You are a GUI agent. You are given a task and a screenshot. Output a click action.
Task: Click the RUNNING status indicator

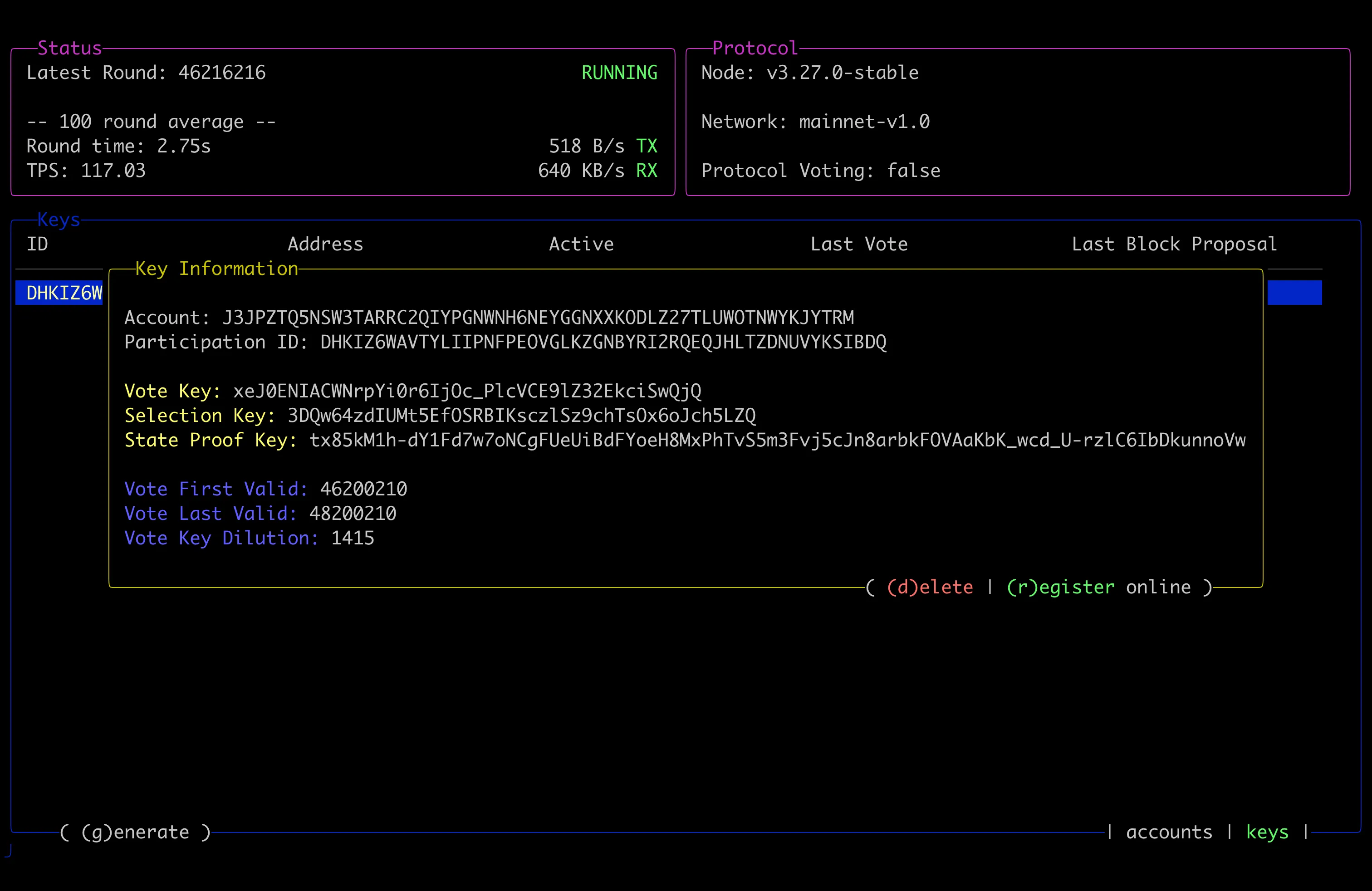pyautogui.click(x=619, y=73)
